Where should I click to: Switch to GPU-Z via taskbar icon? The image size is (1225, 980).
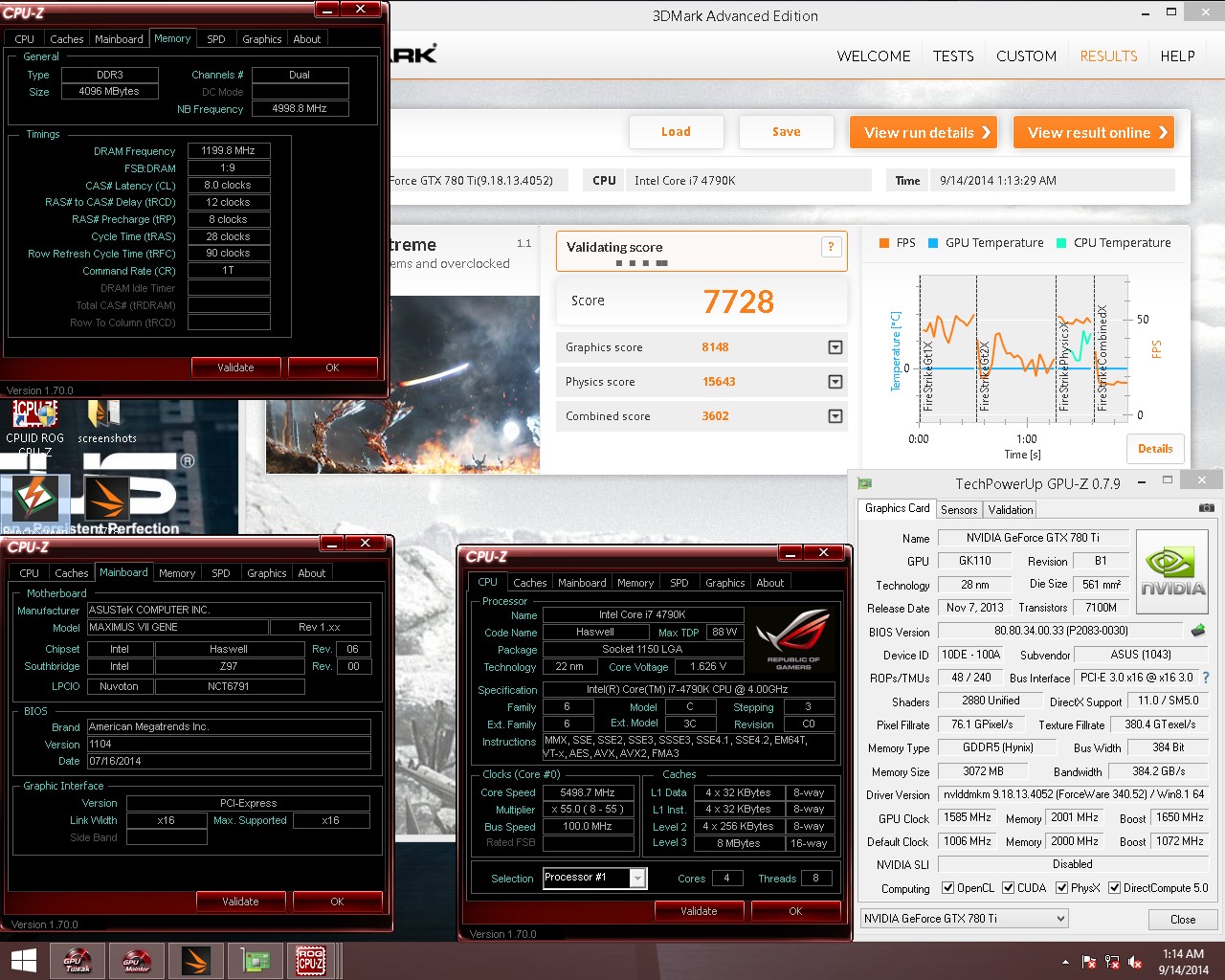(255, 960)
